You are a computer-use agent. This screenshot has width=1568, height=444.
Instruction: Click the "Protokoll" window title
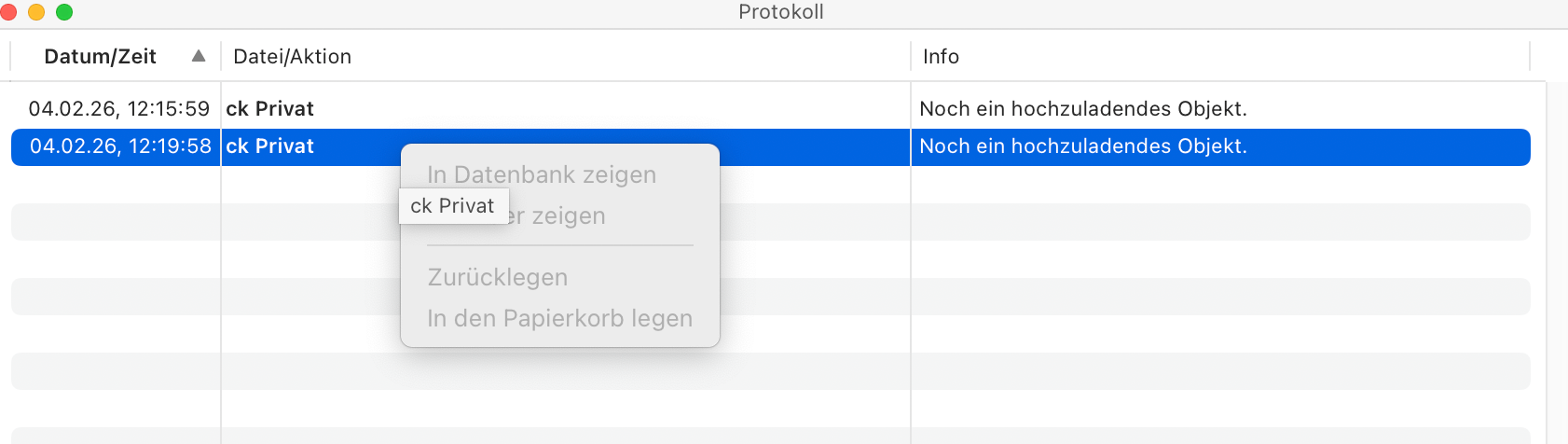point(780,12)
